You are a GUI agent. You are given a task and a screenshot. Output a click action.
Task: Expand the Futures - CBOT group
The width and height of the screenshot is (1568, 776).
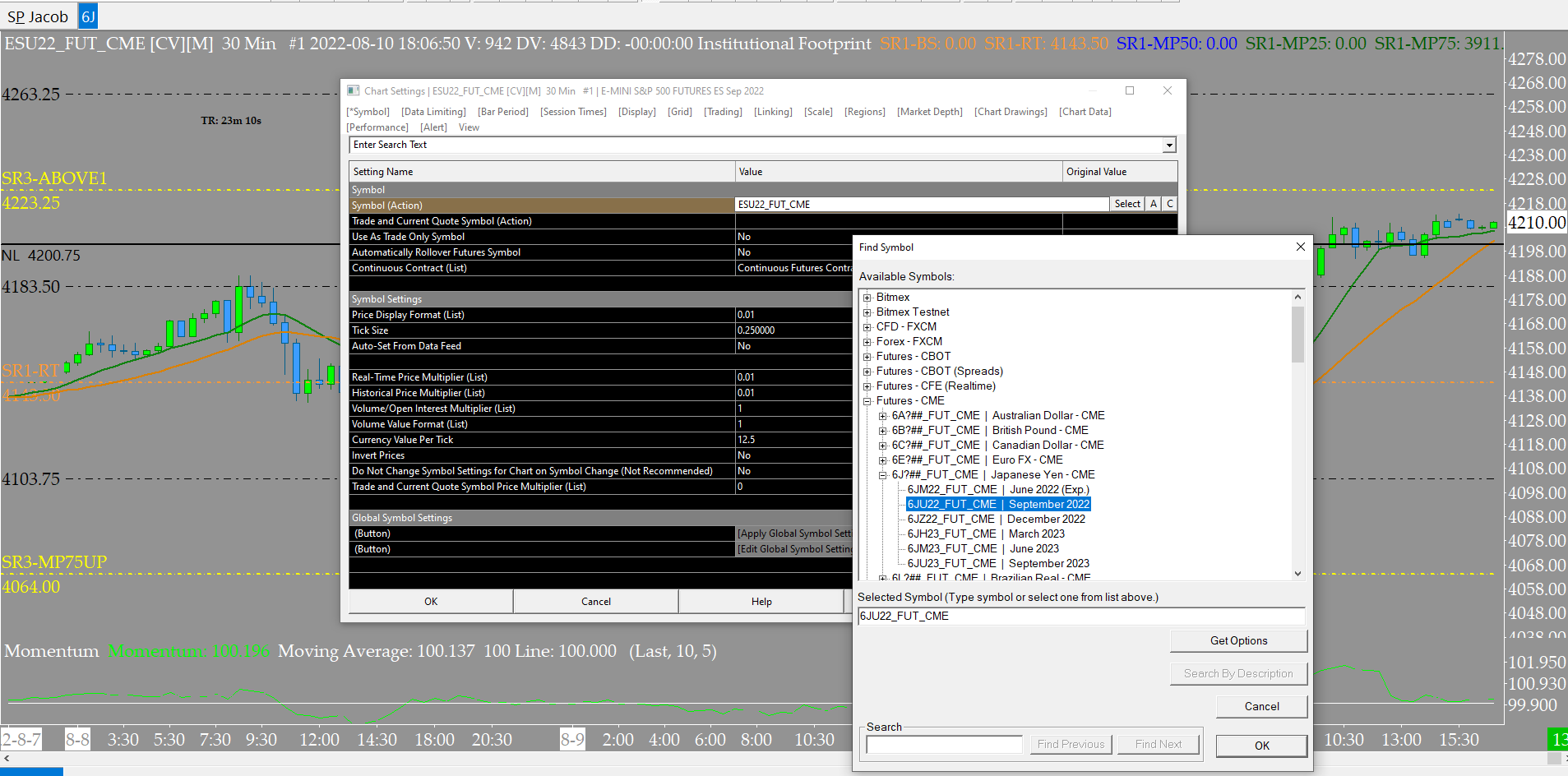[x=867, y=357]
